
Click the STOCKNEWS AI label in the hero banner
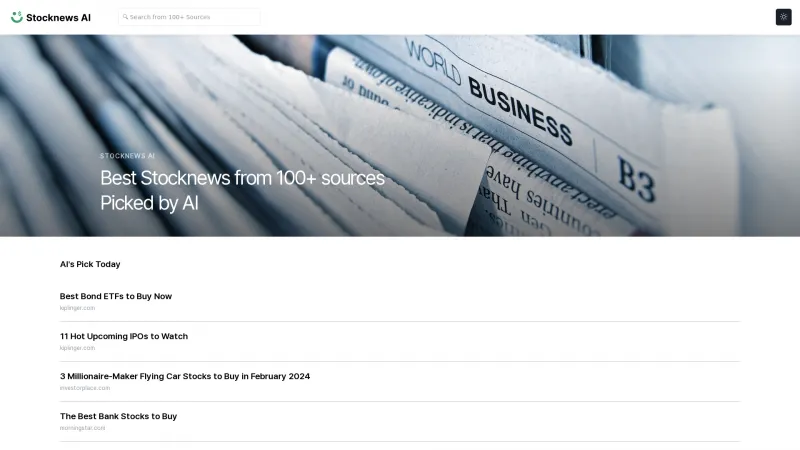click(127, 156)
